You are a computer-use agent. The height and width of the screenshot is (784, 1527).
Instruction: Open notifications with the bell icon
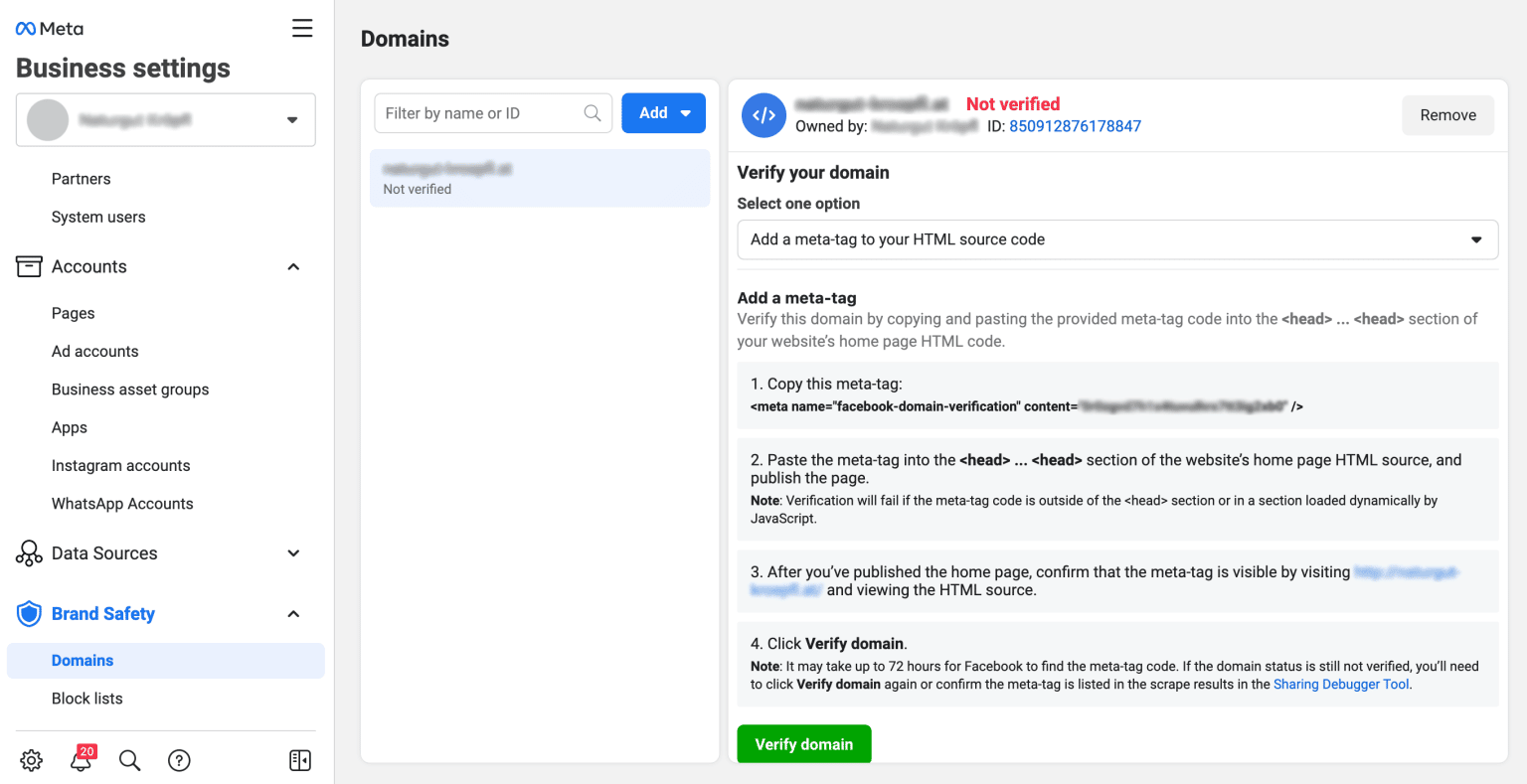(81, 760)
